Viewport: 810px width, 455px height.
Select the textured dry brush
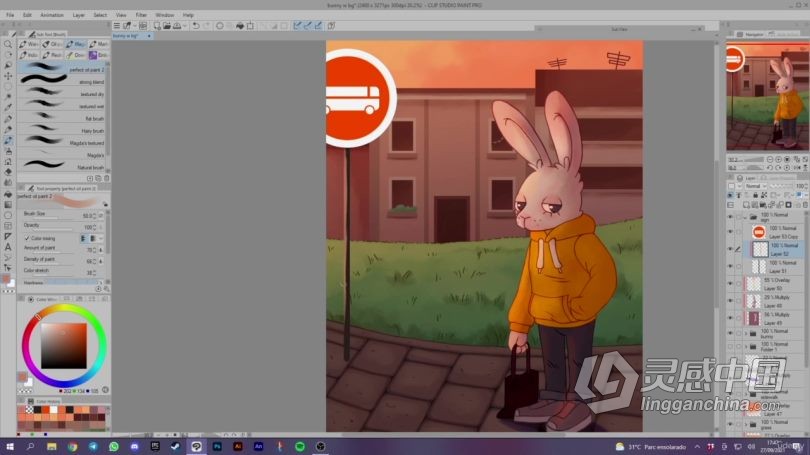click(63, 93)
